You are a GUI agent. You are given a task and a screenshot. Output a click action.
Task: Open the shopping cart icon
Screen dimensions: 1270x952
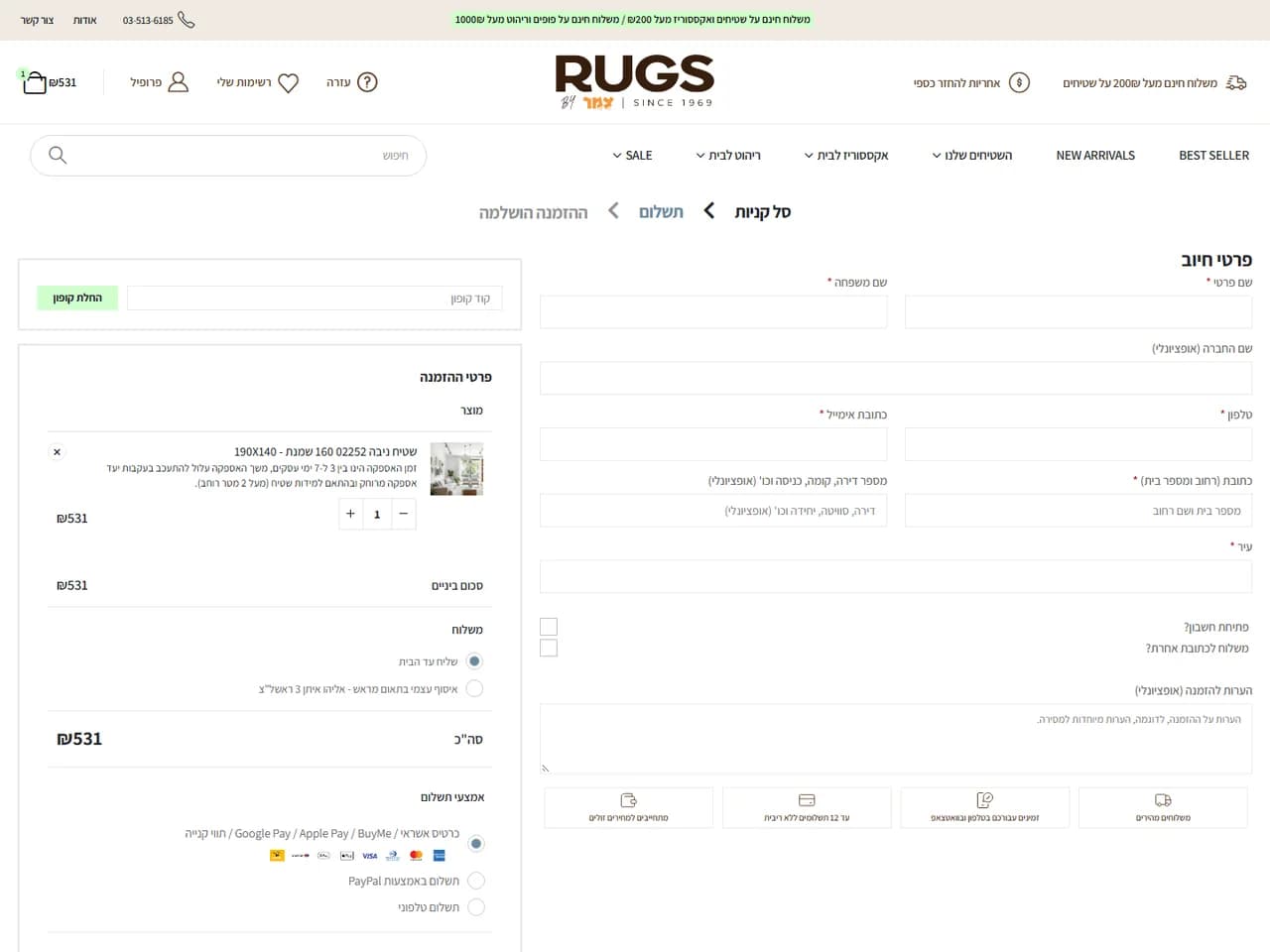[34, 82]
